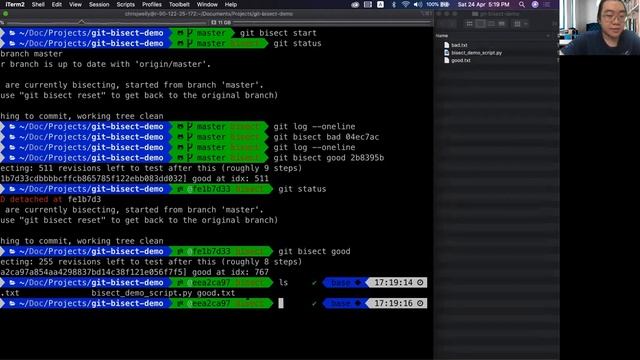Open Finder group-by dropdown
Image resolution: width=640 pixels, height=360 pixels.
(520, 24)
